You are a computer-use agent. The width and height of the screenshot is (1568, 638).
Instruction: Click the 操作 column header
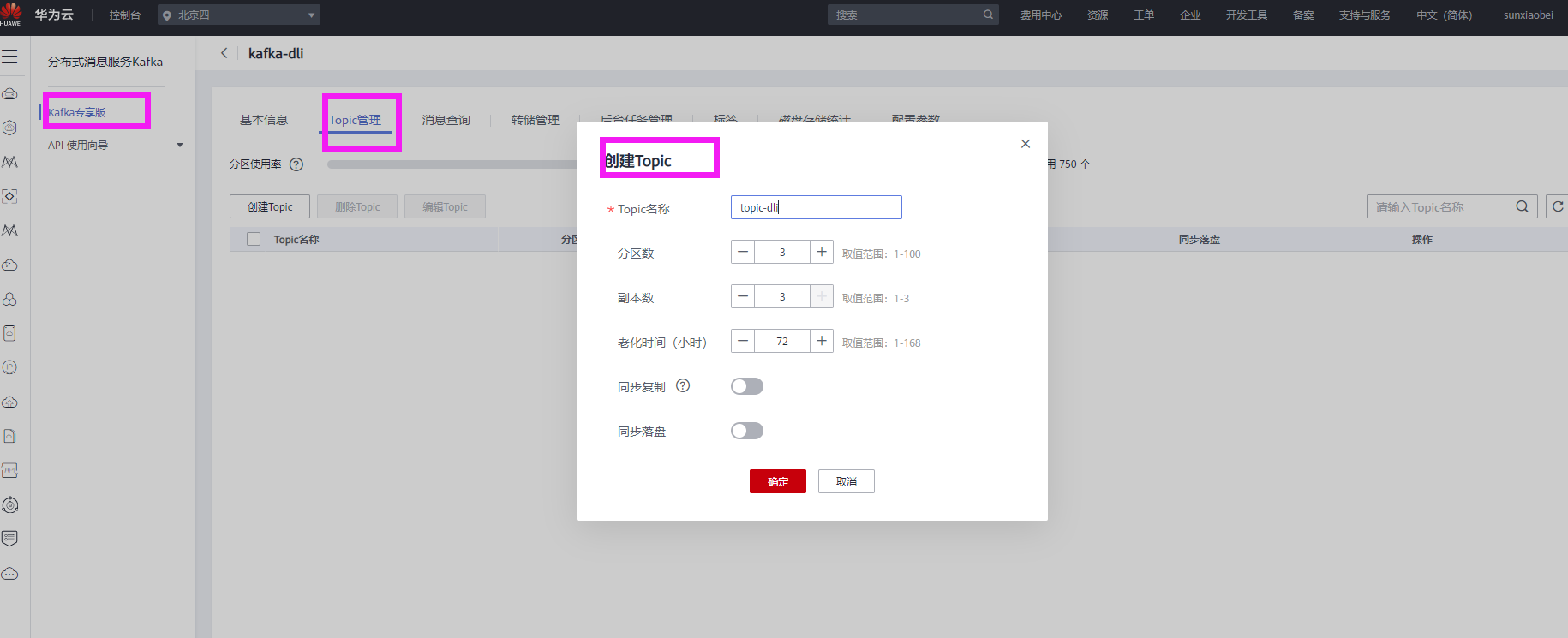click(1422, 240)
